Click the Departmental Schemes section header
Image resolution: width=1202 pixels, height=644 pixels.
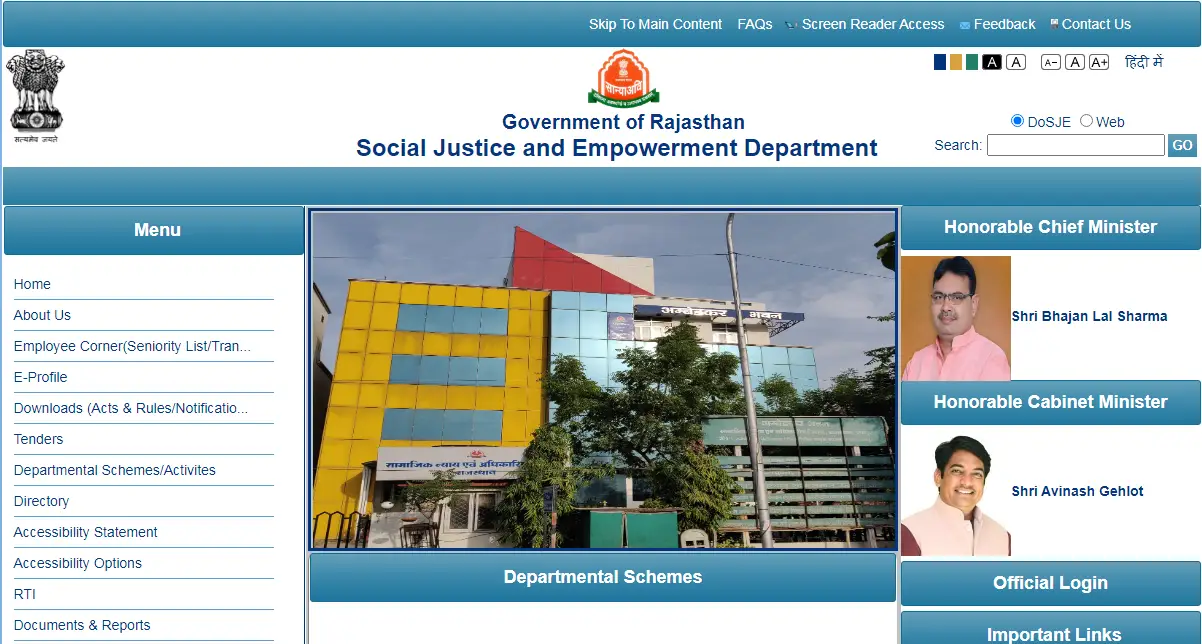(x=603, y=577)
